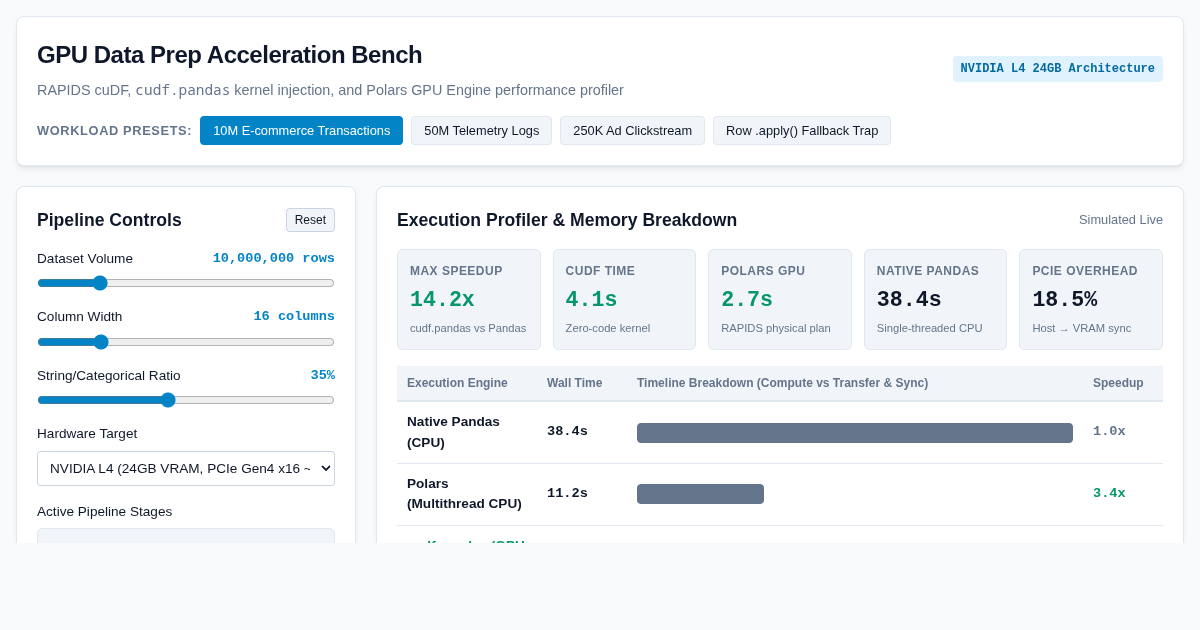Adjust the Column Width slider
This screenshot has width=1200, height=630.
coord(186,342)
